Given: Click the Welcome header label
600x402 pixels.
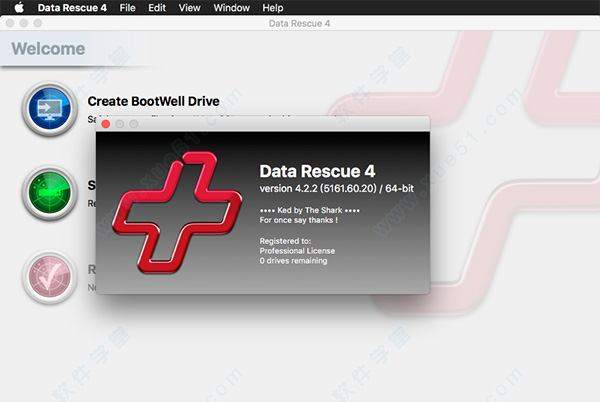Looking at the screenshot, I should [x=48, y=49].
